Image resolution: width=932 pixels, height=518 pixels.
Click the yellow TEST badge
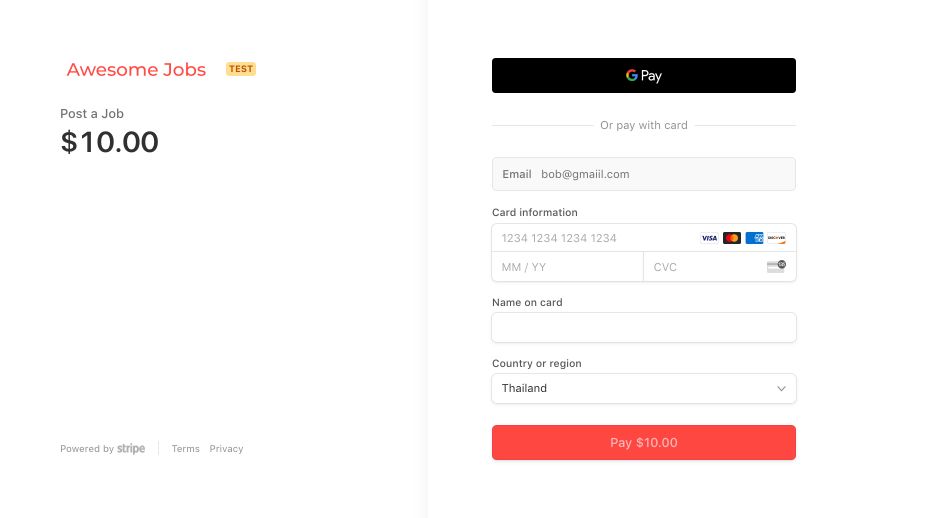coord(241,69)
